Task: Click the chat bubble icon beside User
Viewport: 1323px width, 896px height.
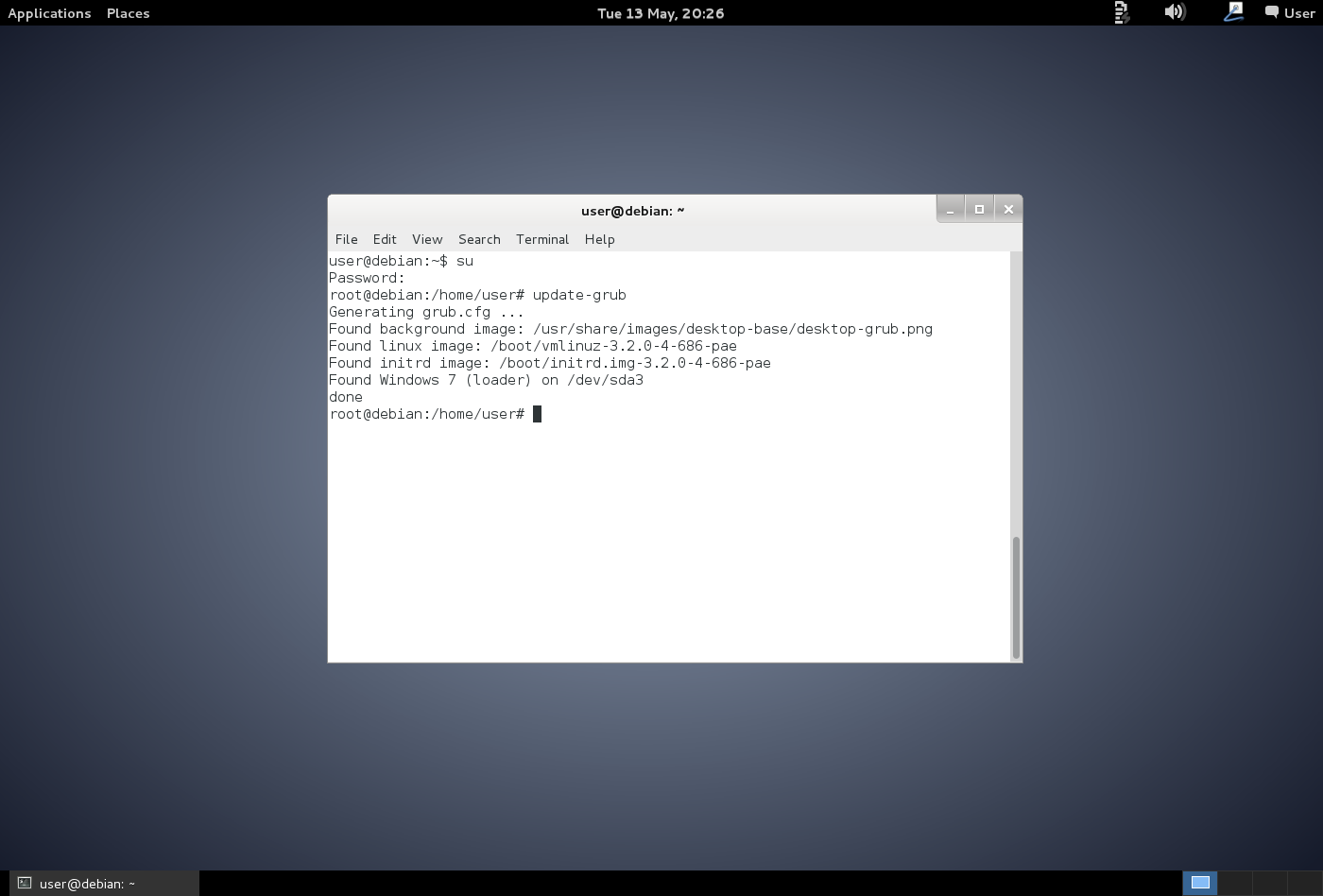Action: point(1272,12)
